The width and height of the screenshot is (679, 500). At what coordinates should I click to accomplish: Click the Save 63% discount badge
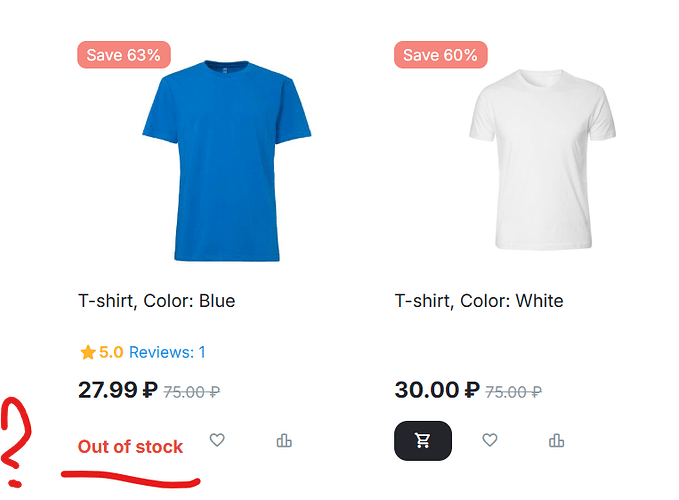point(123,55)
